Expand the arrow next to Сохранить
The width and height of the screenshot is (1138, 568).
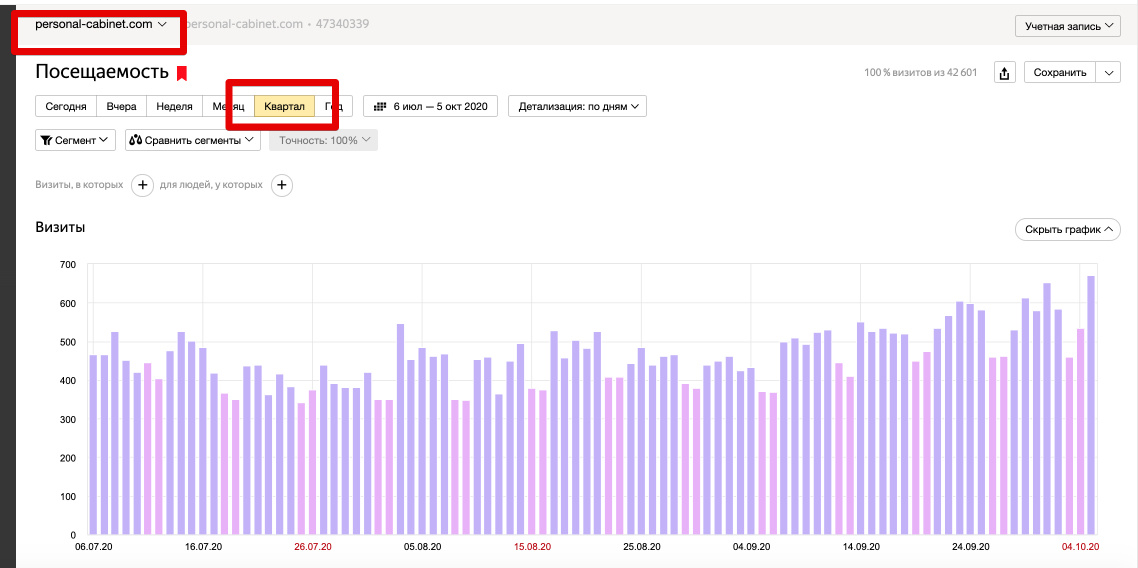[x=1108, y=73]
